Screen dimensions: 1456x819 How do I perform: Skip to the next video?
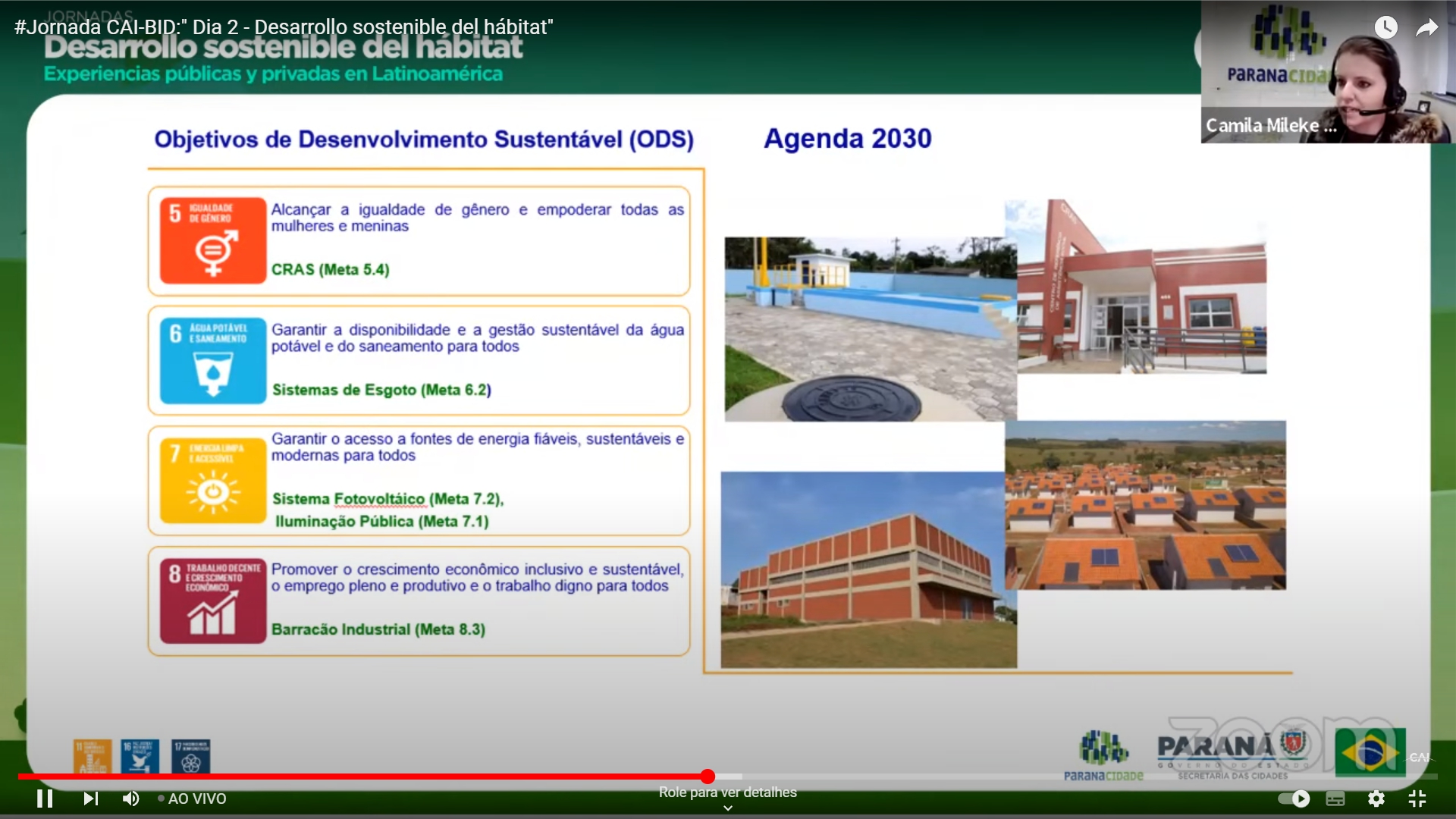90,799
